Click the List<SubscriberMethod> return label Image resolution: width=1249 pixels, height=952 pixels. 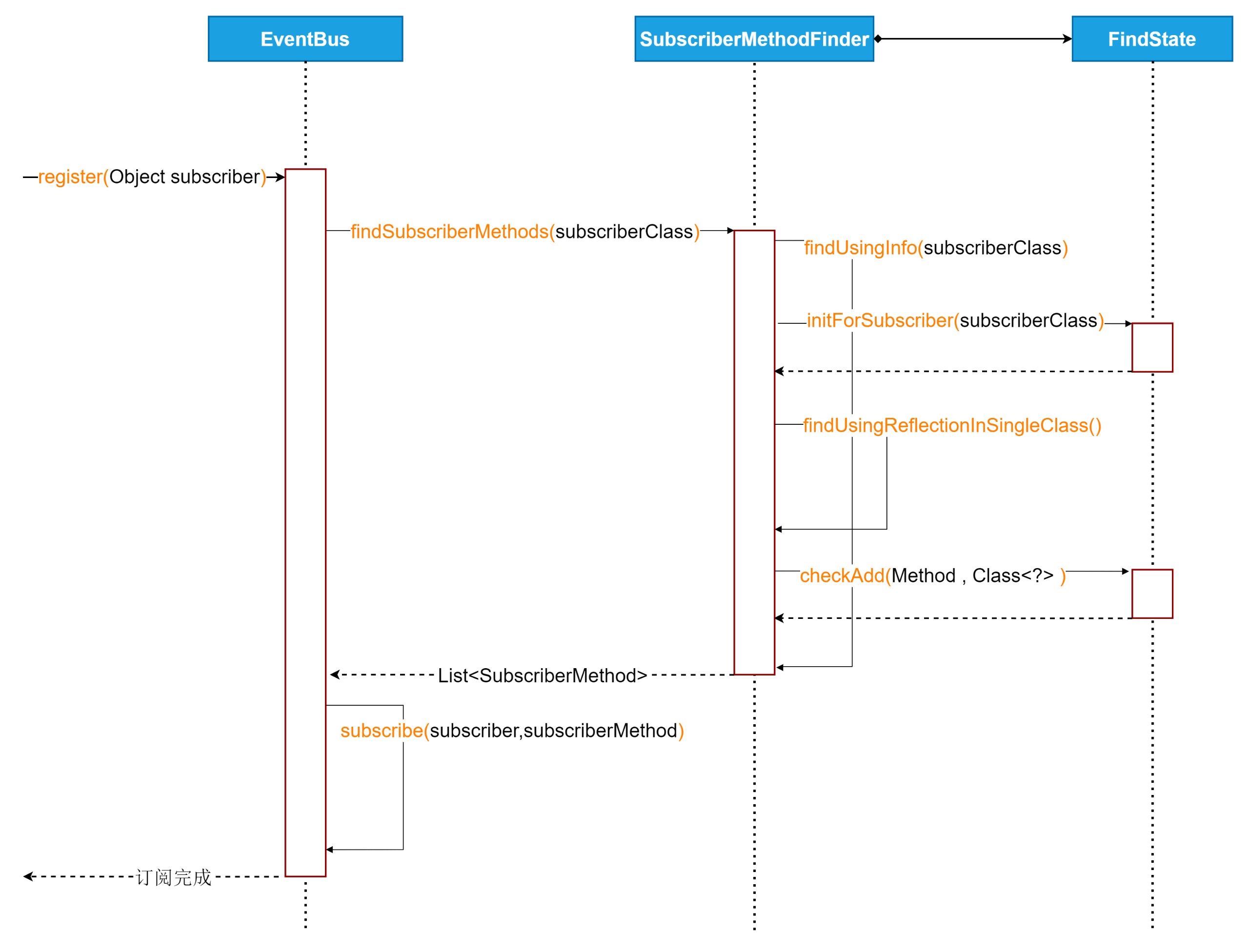(543, 675)
